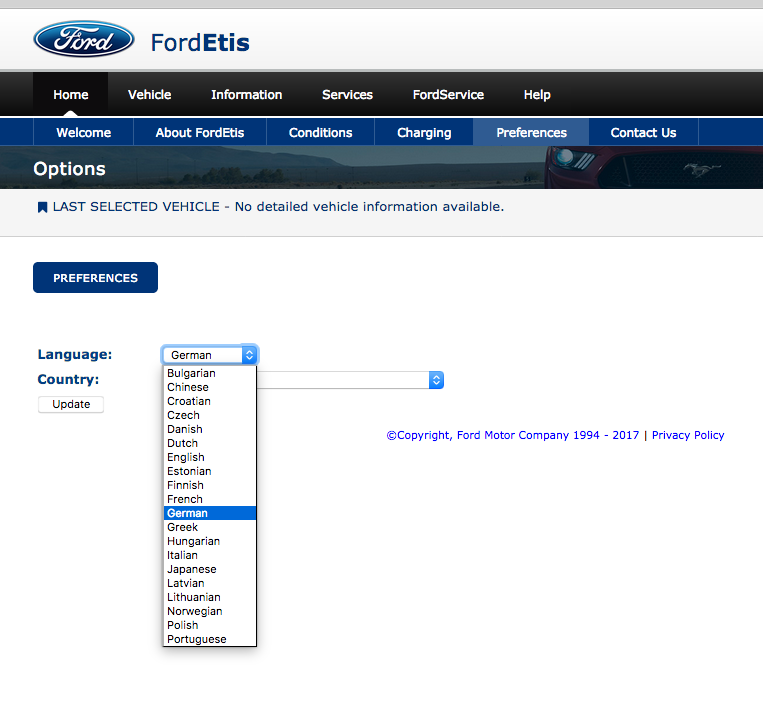Expand the Country dropdown arrow
The width and height of the screenshot is (763, 724).
[435, 380]
